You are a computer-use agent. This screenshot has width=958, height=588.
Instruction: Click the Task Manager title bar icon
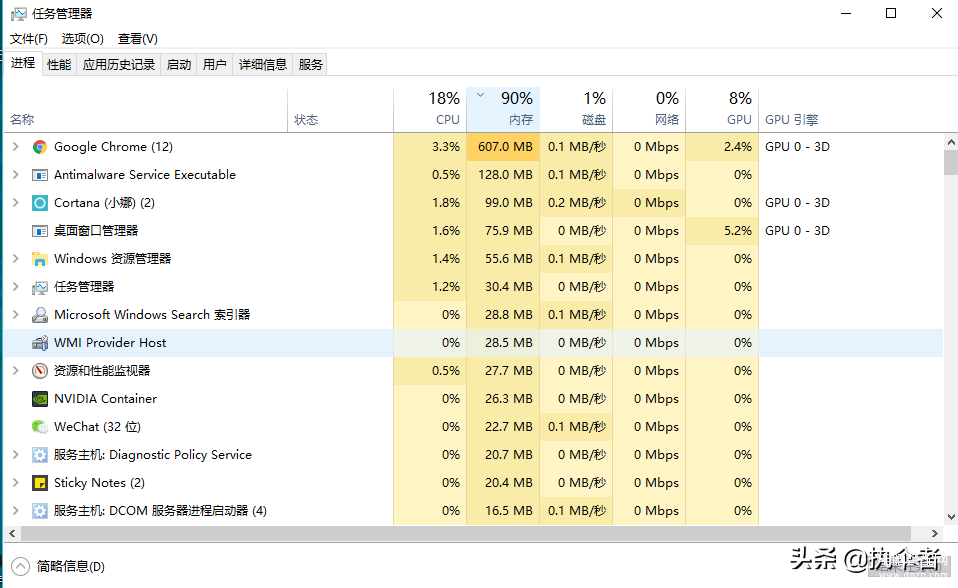19,13
